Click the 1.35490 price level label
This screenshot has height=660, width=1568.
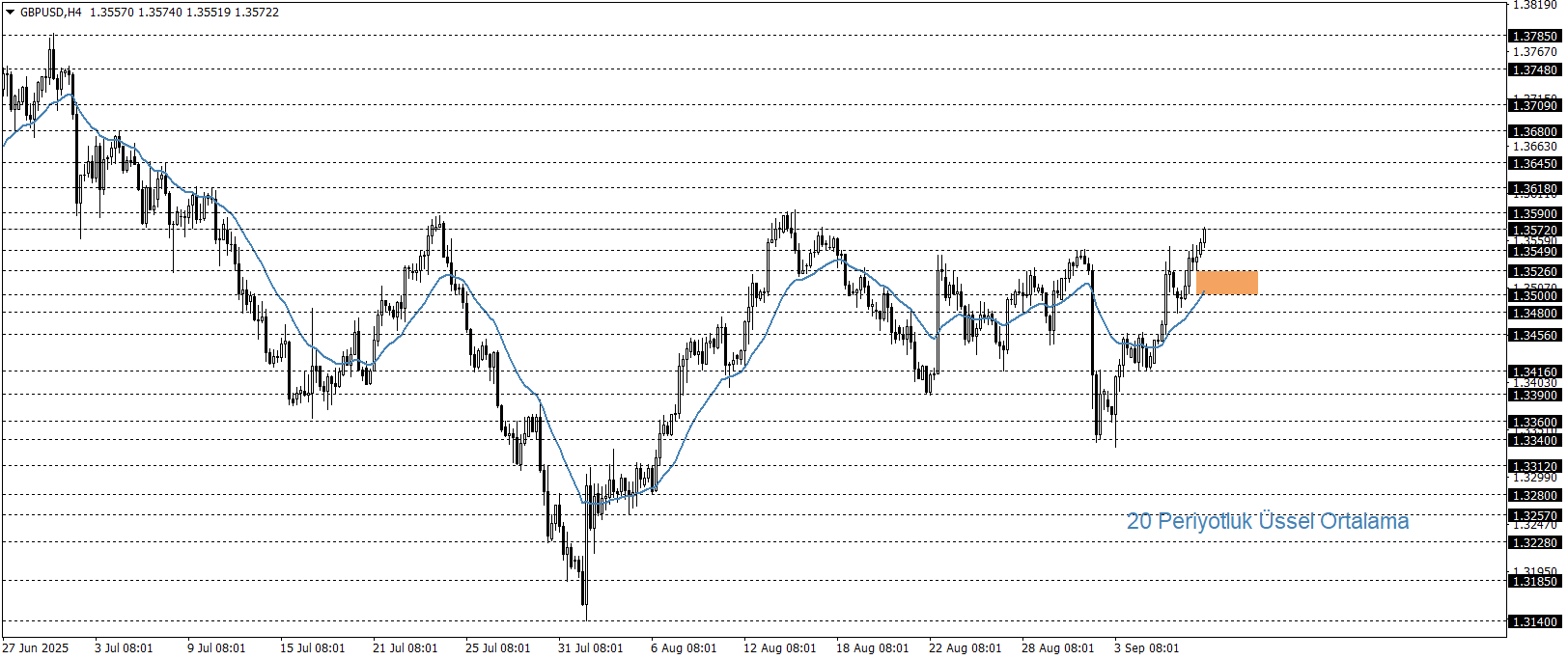point(1534,251)
